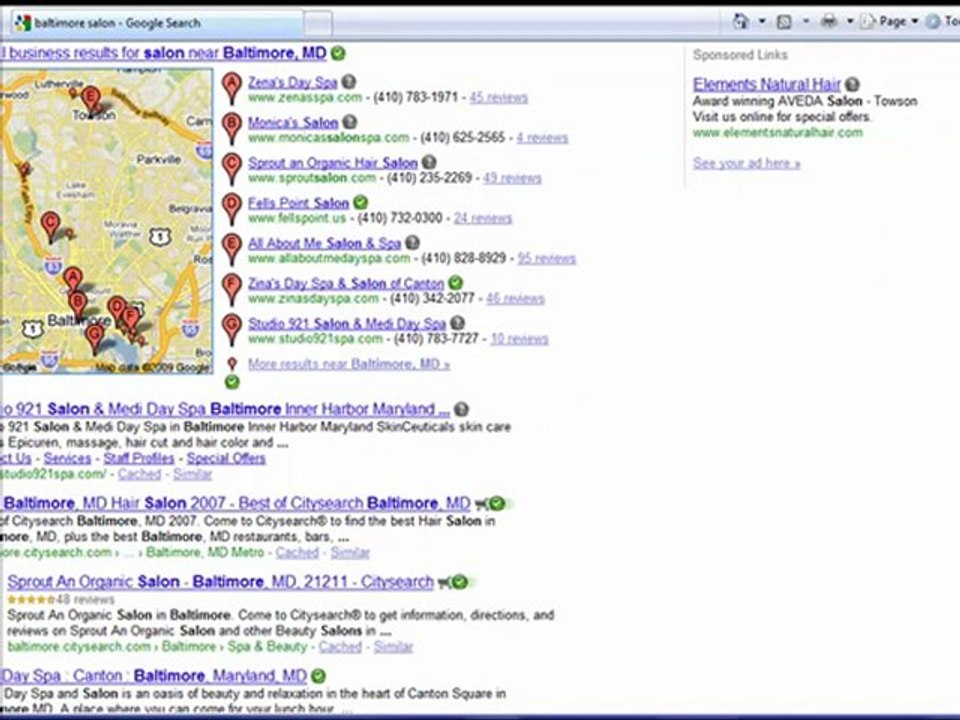Select the 'baltimore salon - Google Search' tab
This screenshot has width=960, height=720.
click(156, 23)
